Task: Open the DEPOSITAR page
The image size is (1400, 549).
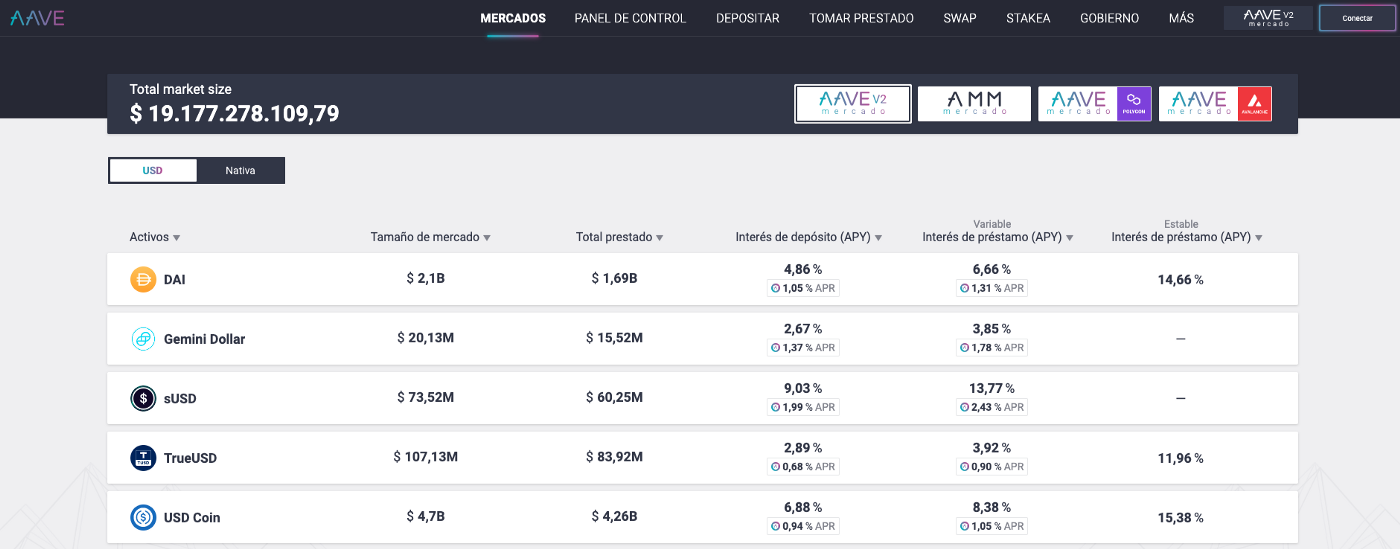Action: point(748,18)
